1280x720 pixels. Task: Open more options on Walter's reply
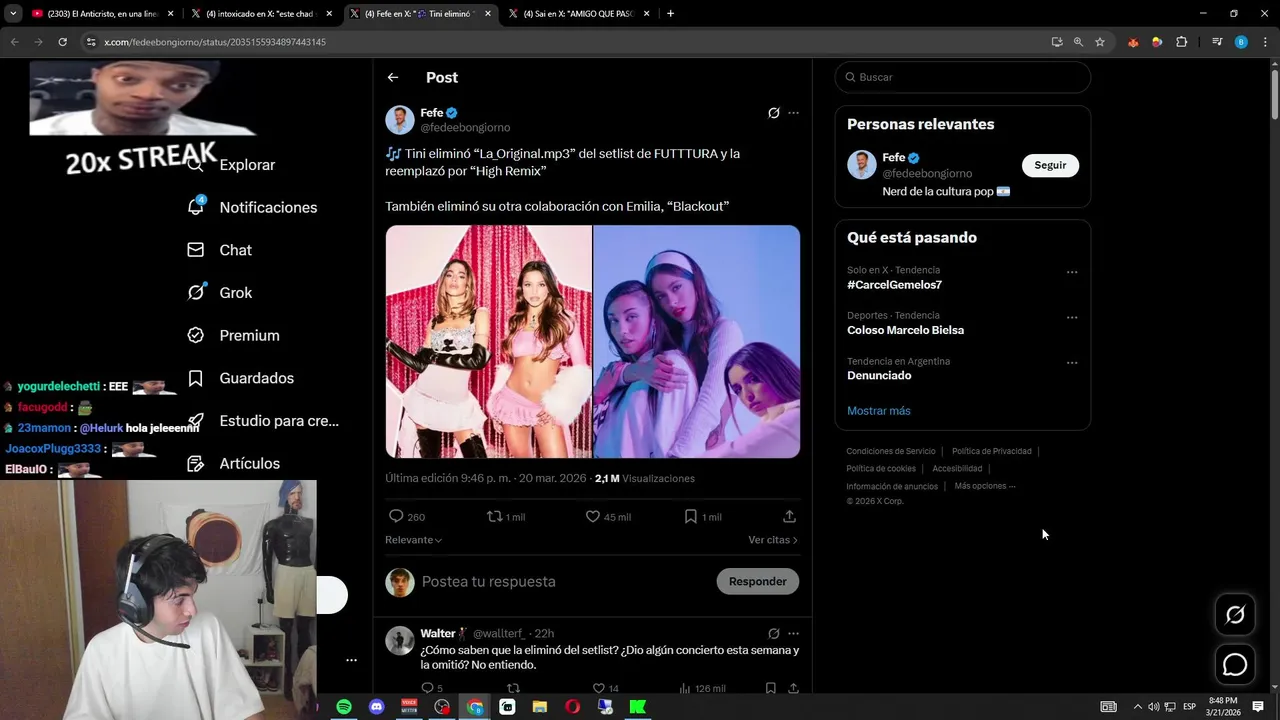point(793,633)
